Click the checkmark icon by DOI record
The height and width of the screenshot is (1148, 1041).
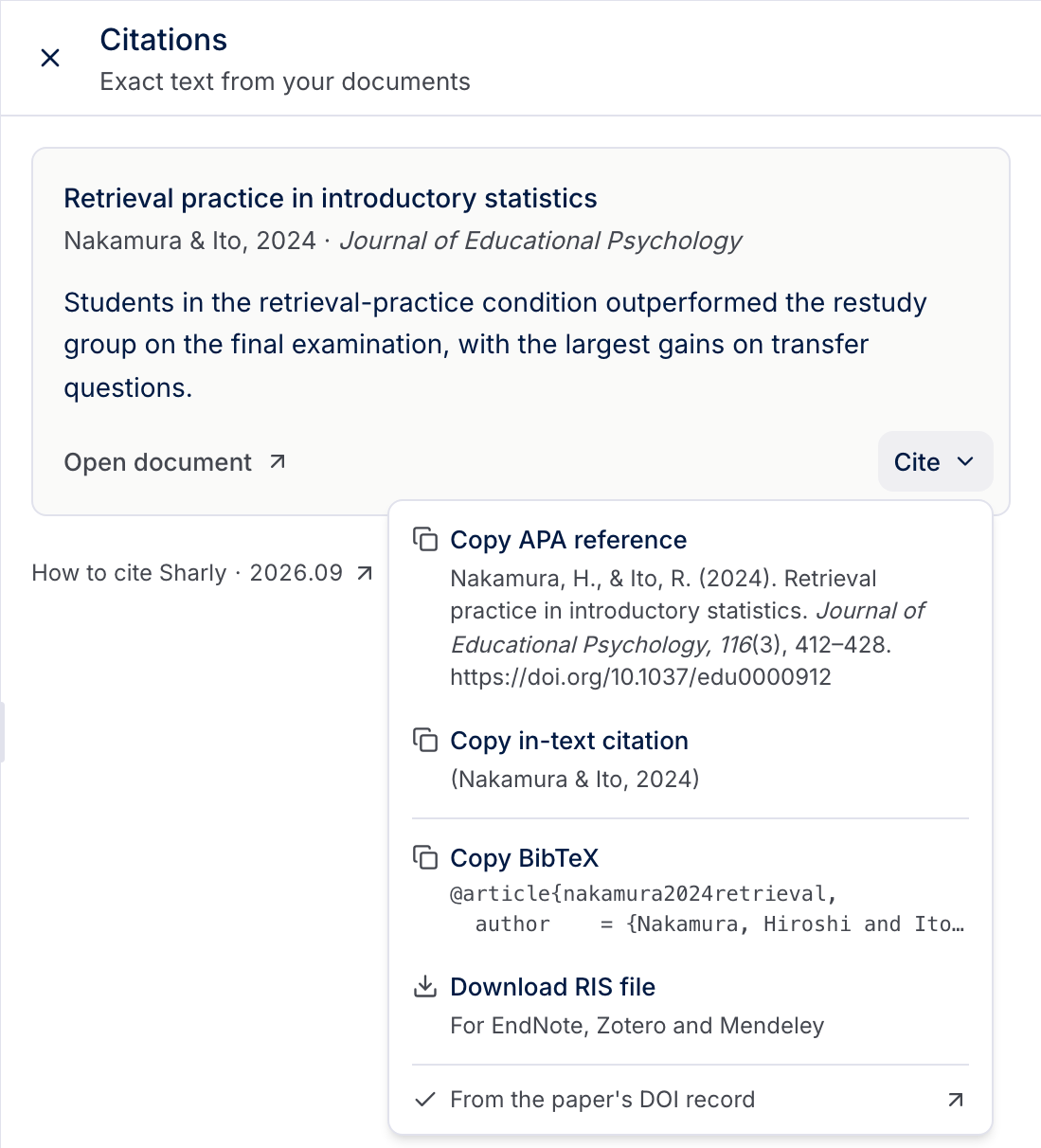click(x=425, y=1100)
